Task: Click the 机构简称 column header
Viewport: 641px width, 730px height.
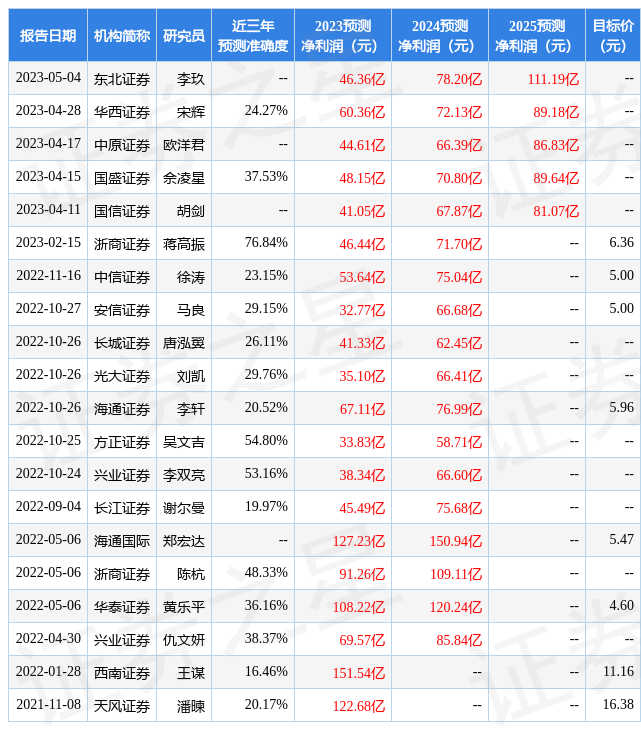Action: [122, 35]
